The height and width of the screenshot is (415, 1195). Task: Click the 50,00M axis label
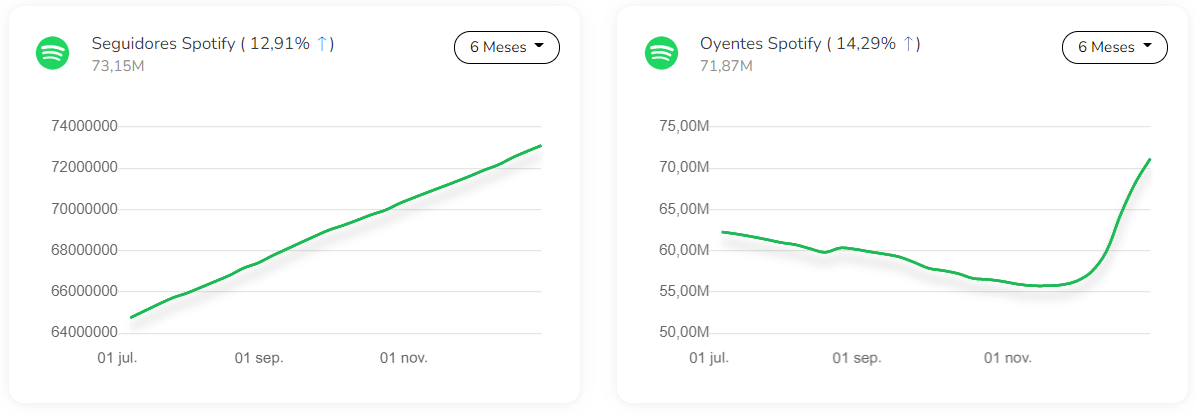[x=684, y=333]
